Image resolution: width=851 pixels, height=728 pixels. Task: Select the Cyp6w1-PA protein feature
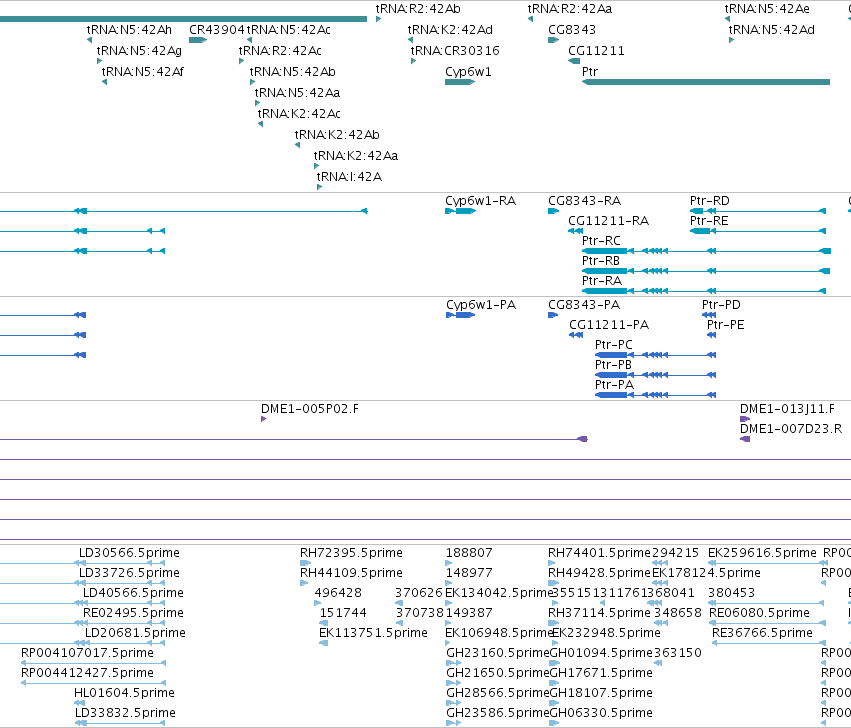click(x=460, y=315)
